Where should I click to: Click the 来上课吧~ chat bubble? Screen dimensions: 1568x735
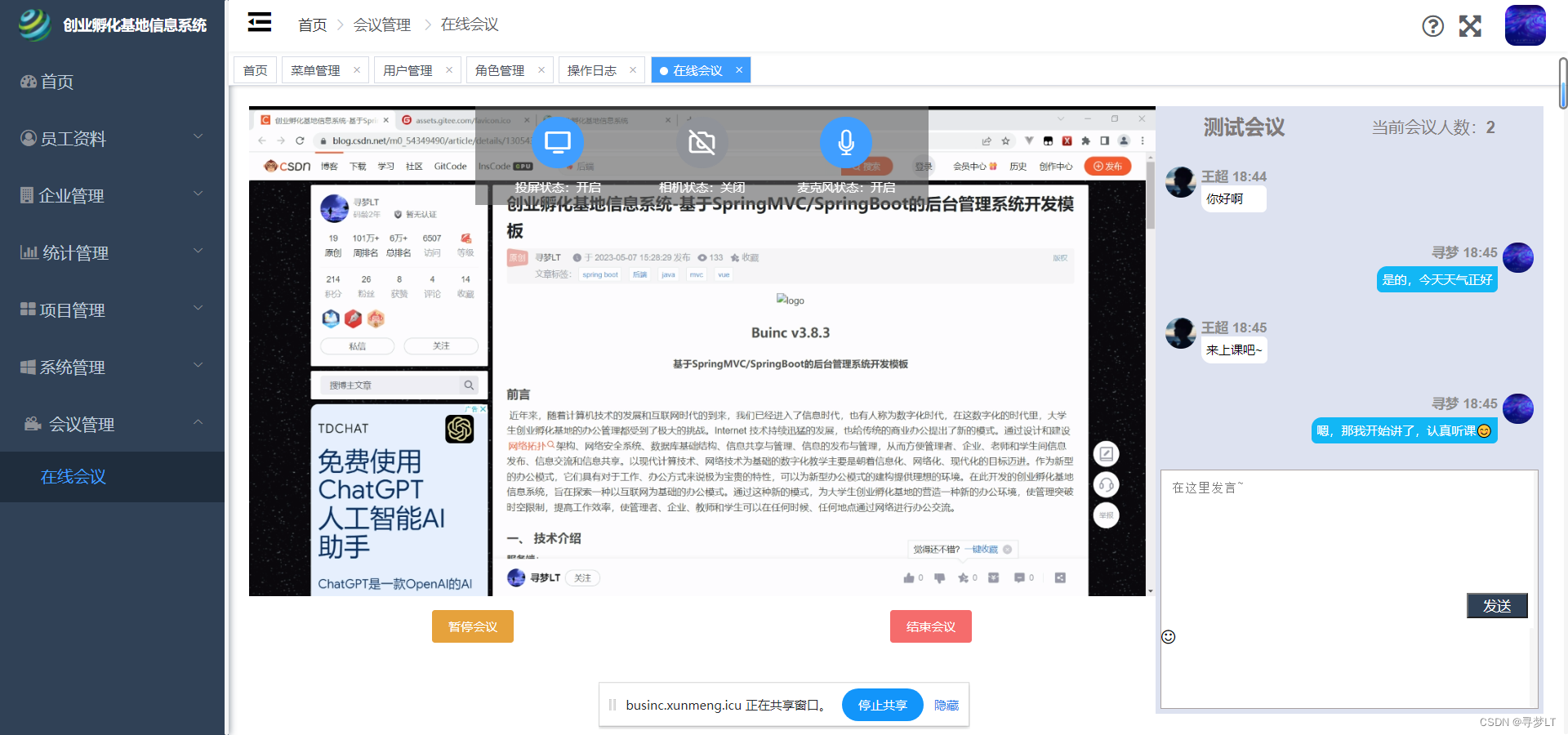1234,350
